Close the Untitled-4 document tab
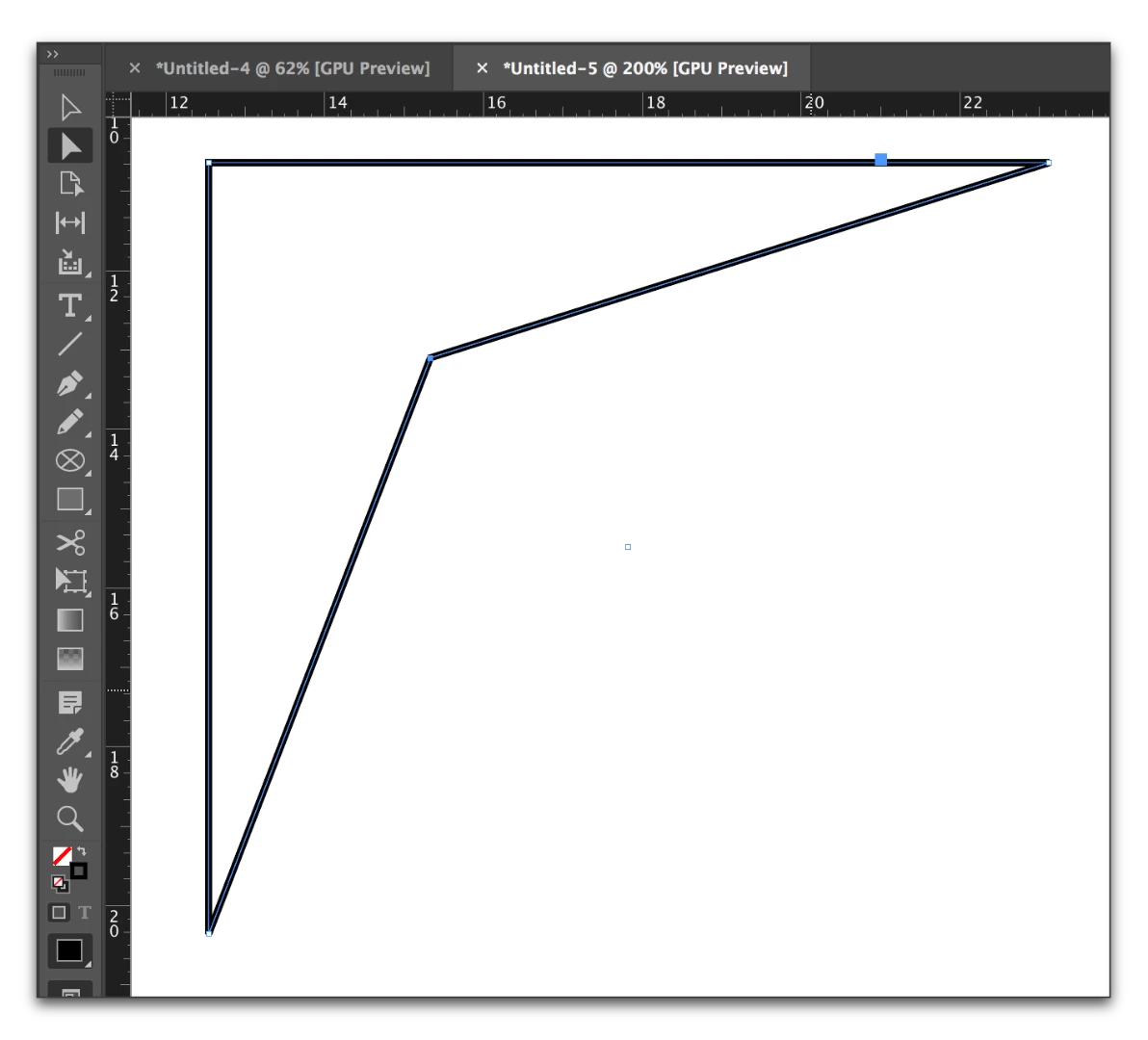The width and height of the screenshot is (1148, 1040). pos(135,68)
